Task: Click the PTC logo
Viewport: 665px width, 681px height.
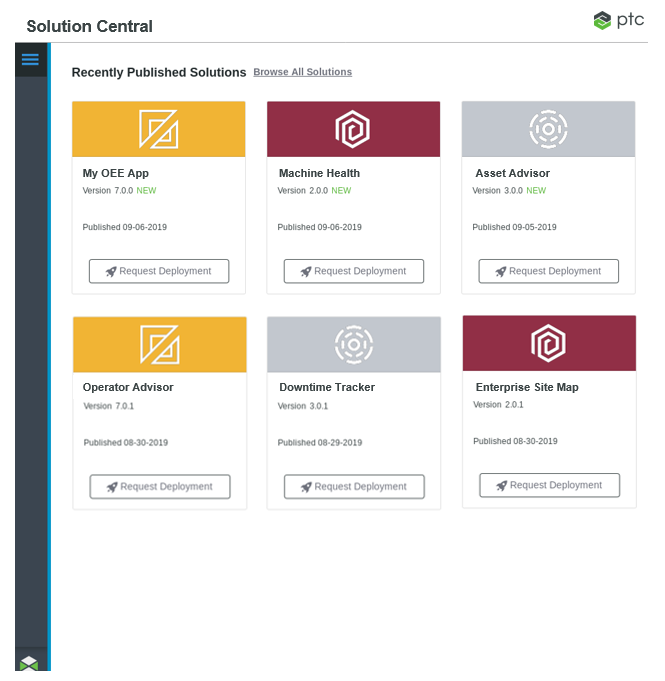Action: [619, 20]
